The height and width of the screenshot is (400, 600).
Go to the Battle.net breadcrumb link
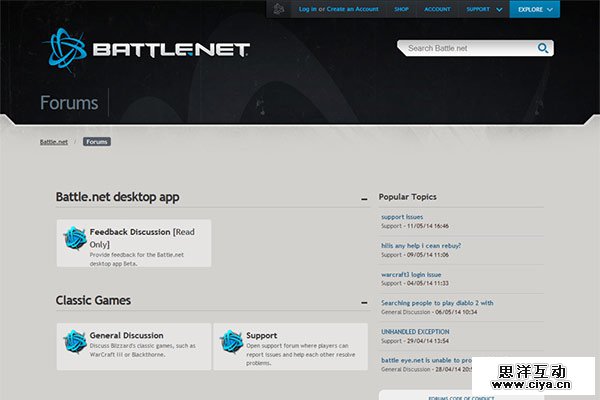click(54, 142)
